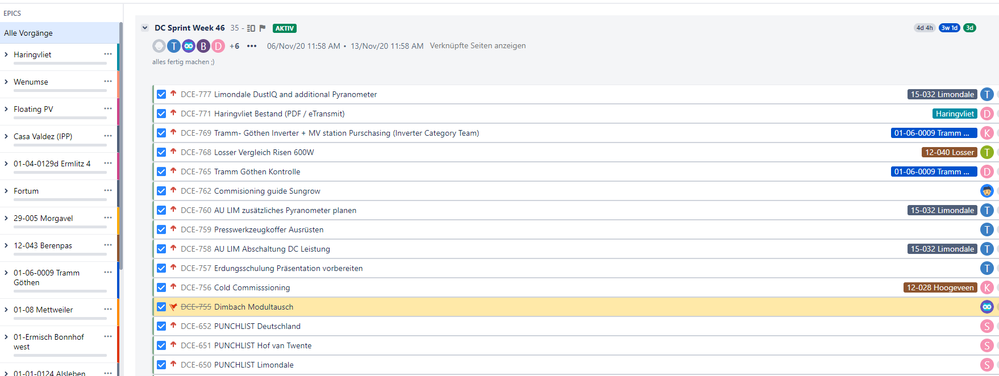Screen dimensions: 999x376
Task: Toggle checkbox for DCE-760 AU LIM Pyranometer
Action: [x=162, y=210]
